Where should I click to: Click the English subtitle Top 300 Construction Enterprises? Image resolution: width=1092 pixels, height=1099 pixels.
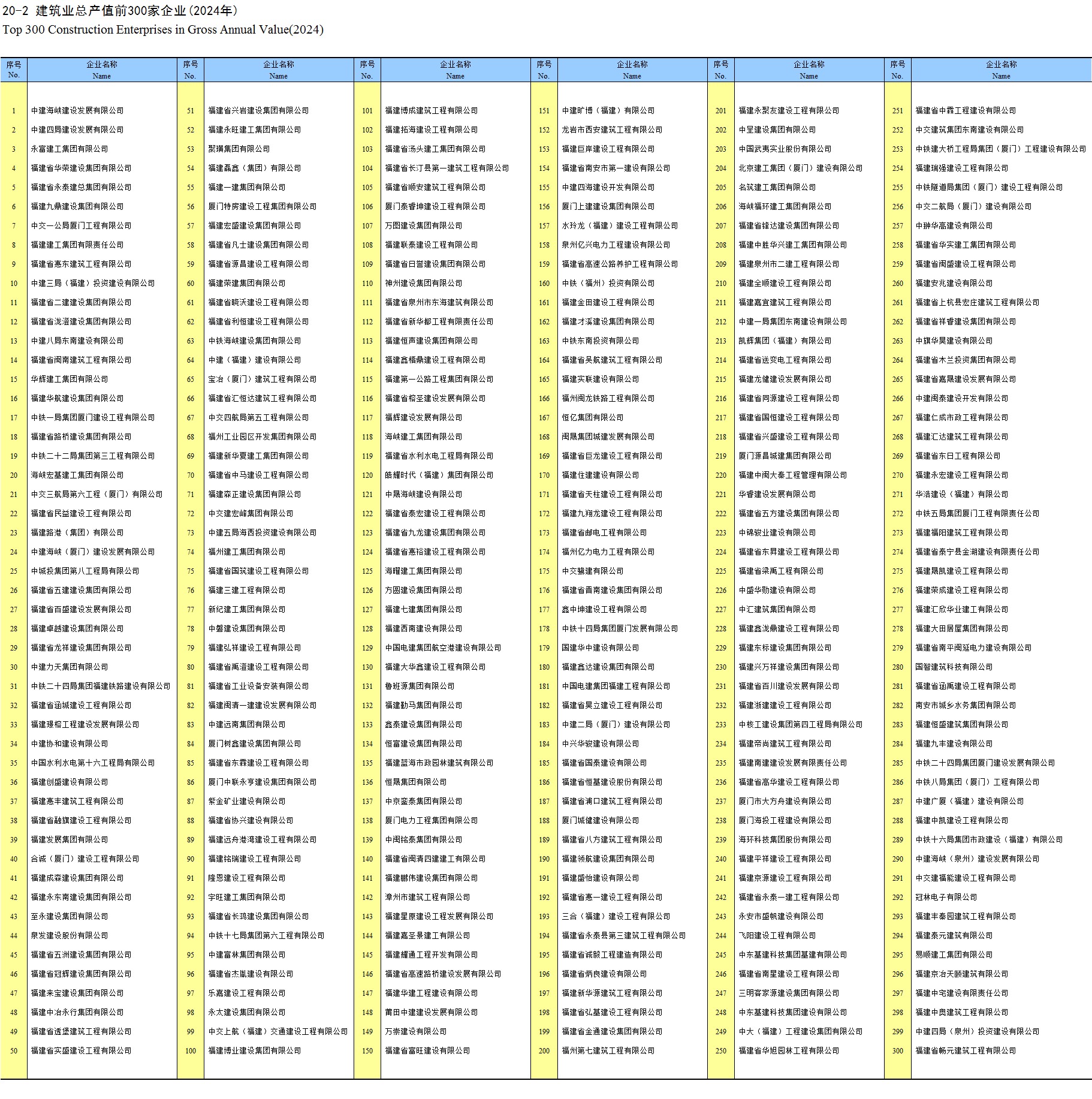[x=162, y=29]
